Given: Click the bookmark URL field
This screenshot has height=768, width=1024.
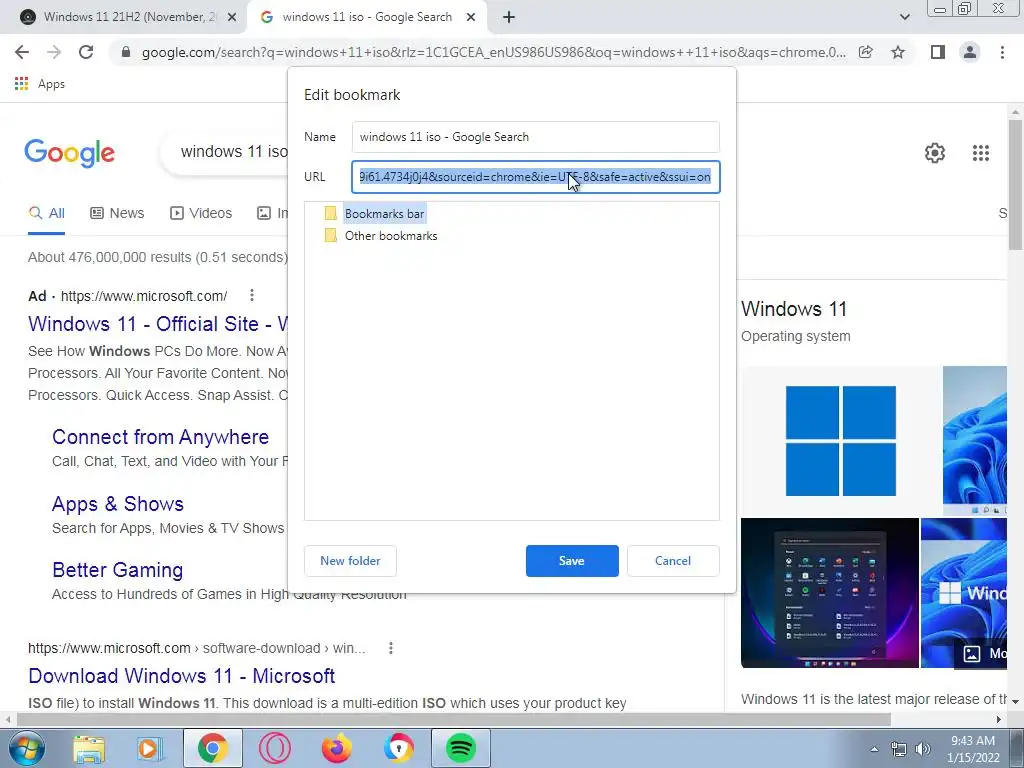Looking at the screenshot, I should pyautogui.click(x=536, y=177).
